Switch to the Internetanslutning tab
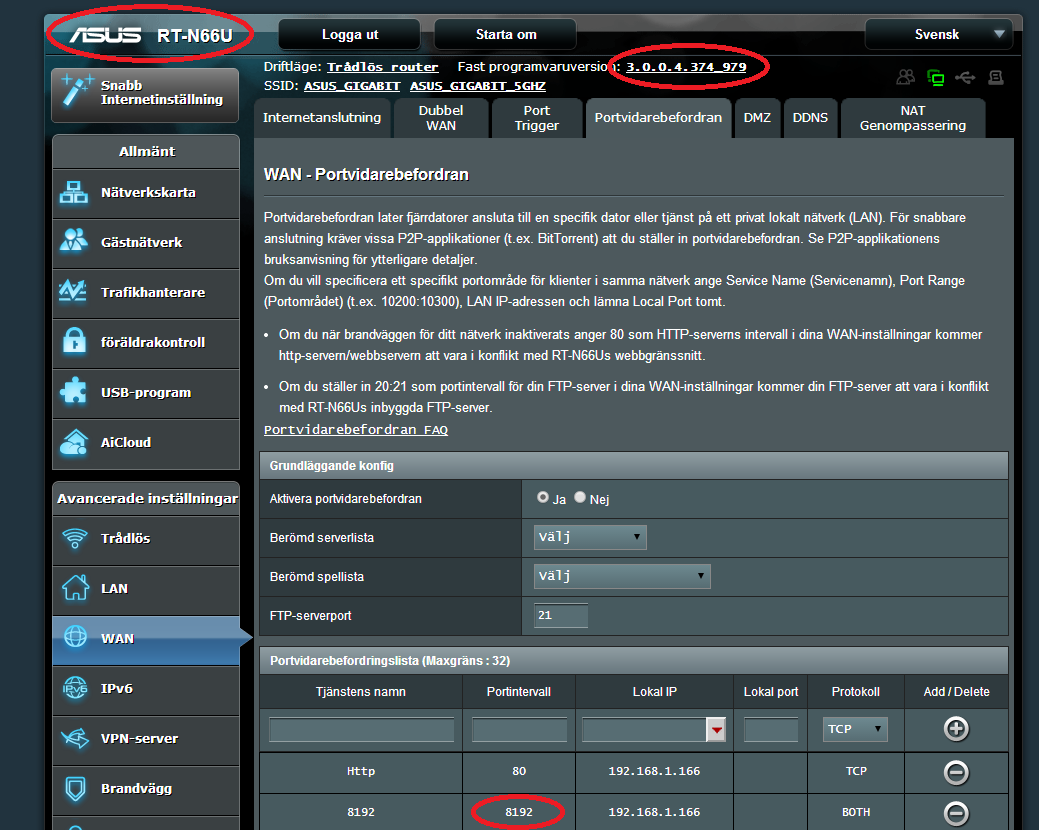 [x=322, y=118]
